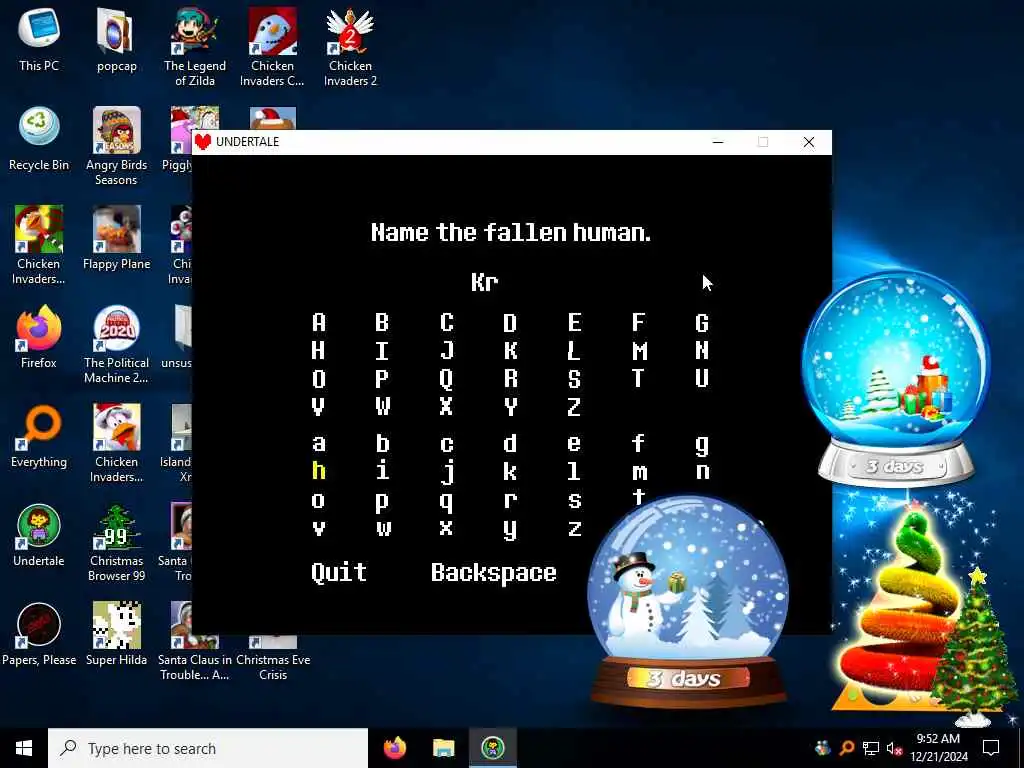
Task: Open the Everything search desktop shortcut
Action: tap(39, 436)
